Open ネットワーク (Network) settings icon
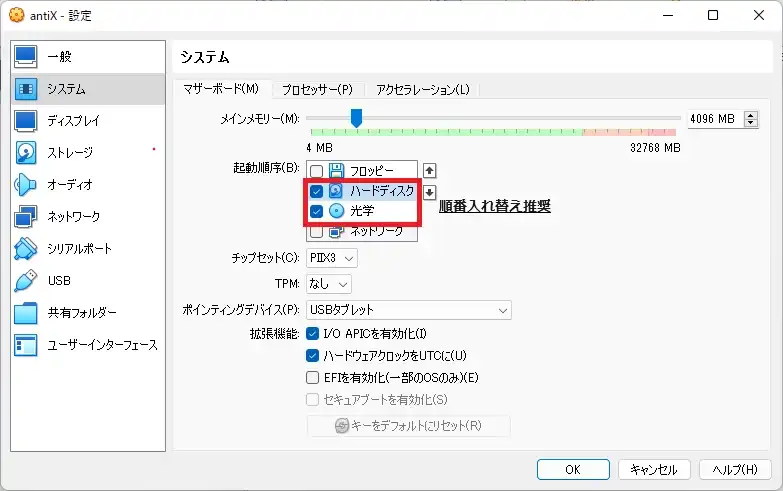The image size is (783, 491). tap(26, 217)
